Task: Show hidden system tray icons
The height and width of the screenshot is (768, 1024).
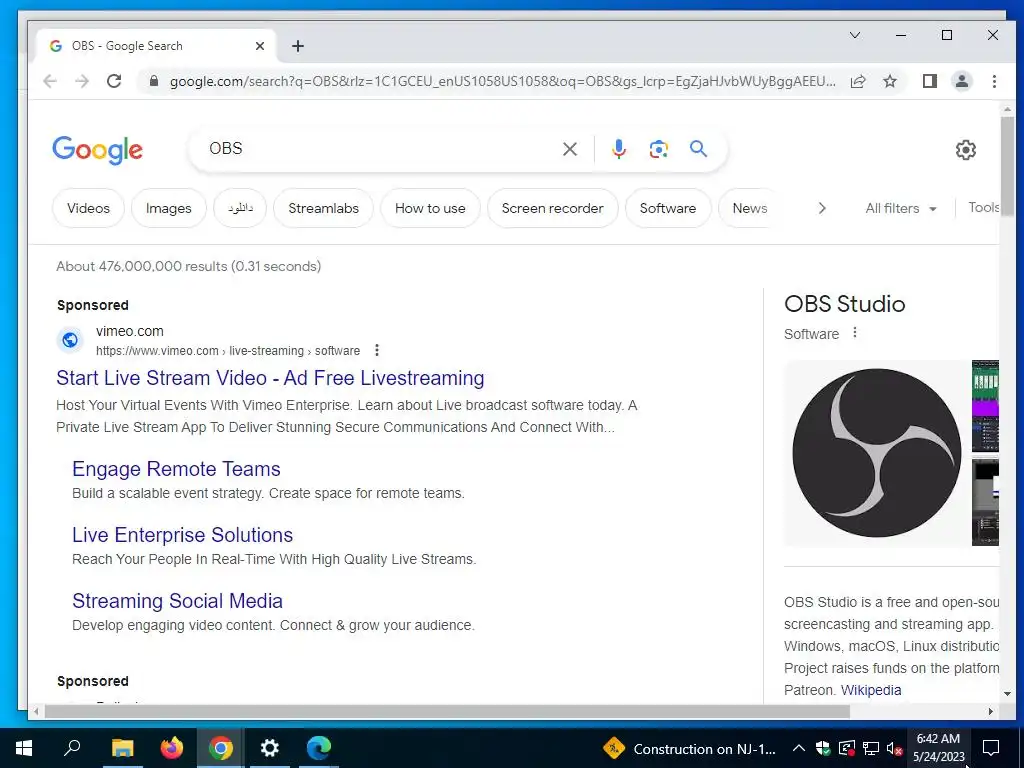Action: (798, 749)
